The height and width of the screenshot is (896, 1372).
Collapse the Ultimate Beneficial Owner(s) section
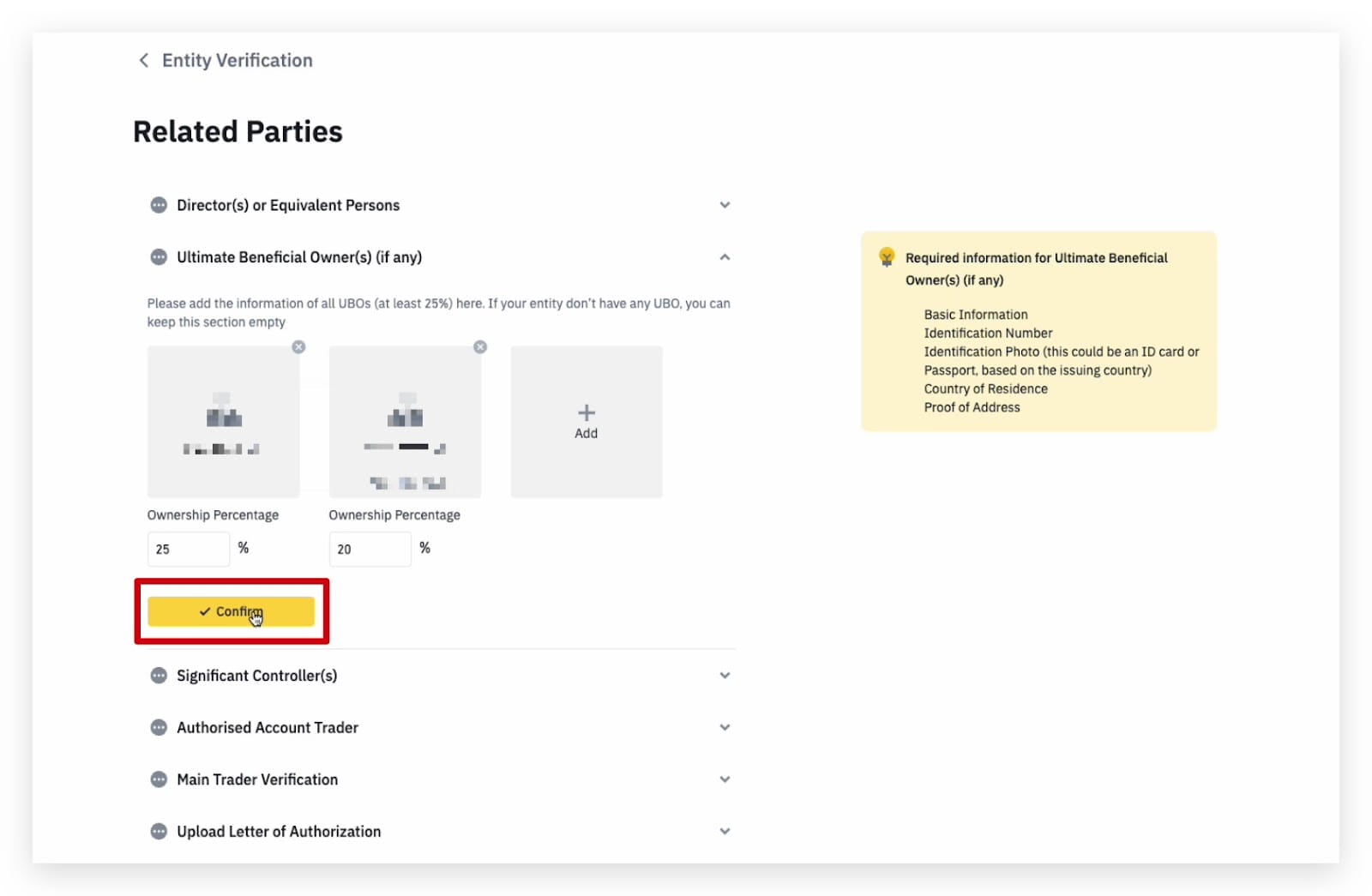tap(725, 257)
